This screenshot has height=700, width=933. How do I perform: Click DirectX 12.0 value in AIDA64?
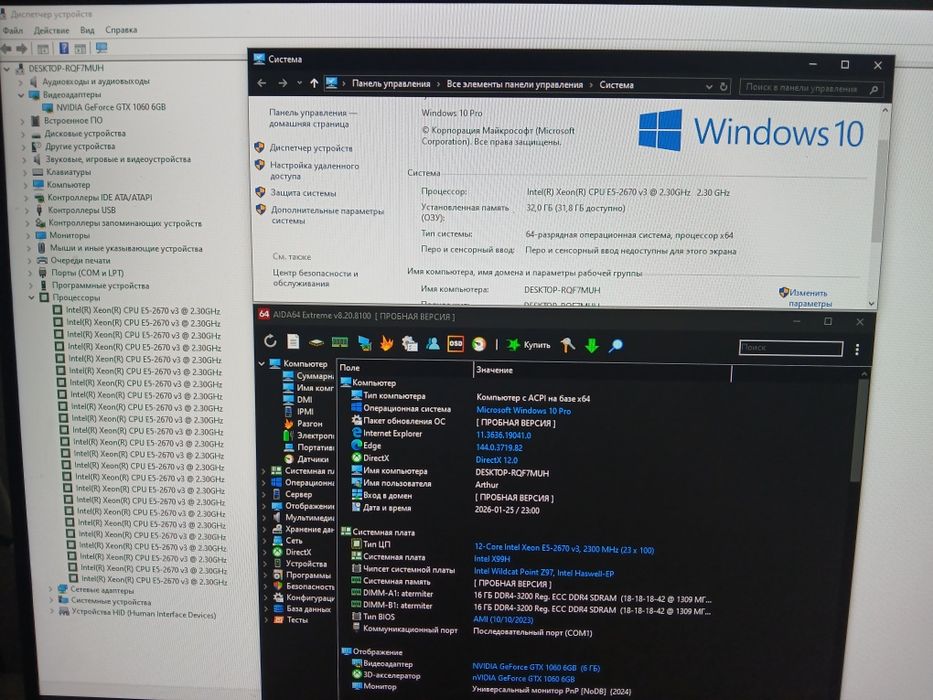click(x=497, y=460)
